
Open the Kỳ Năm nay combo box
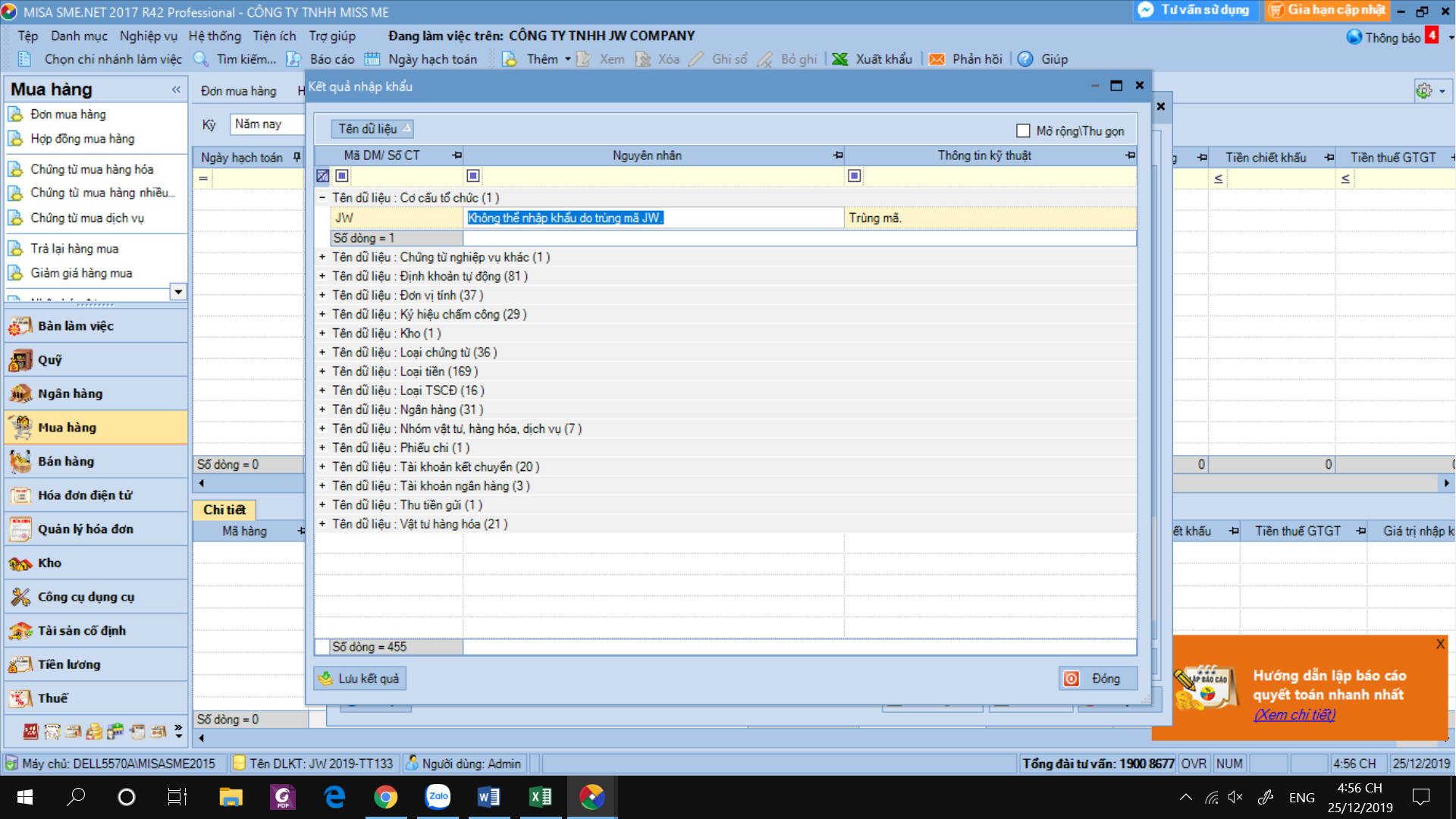coord(266,124)
